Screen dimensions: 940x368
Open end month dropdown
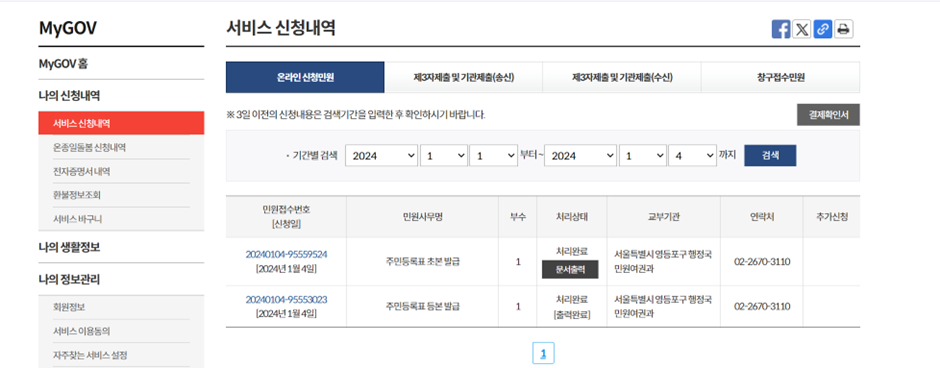pos(643,156)
